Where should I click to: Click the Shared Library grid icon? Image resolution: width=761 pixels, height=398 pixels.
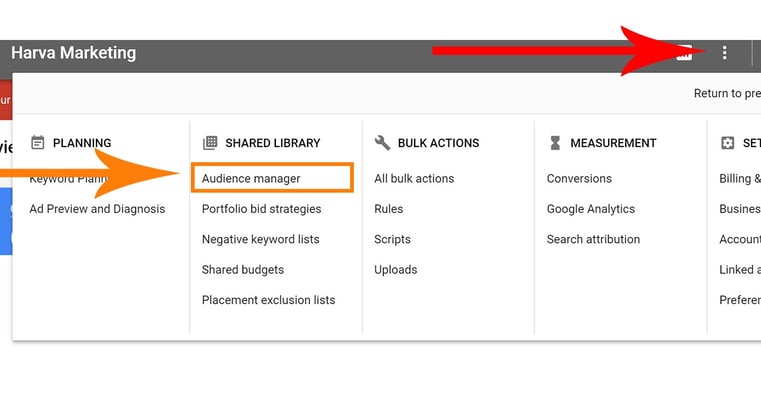click(210, 143)
